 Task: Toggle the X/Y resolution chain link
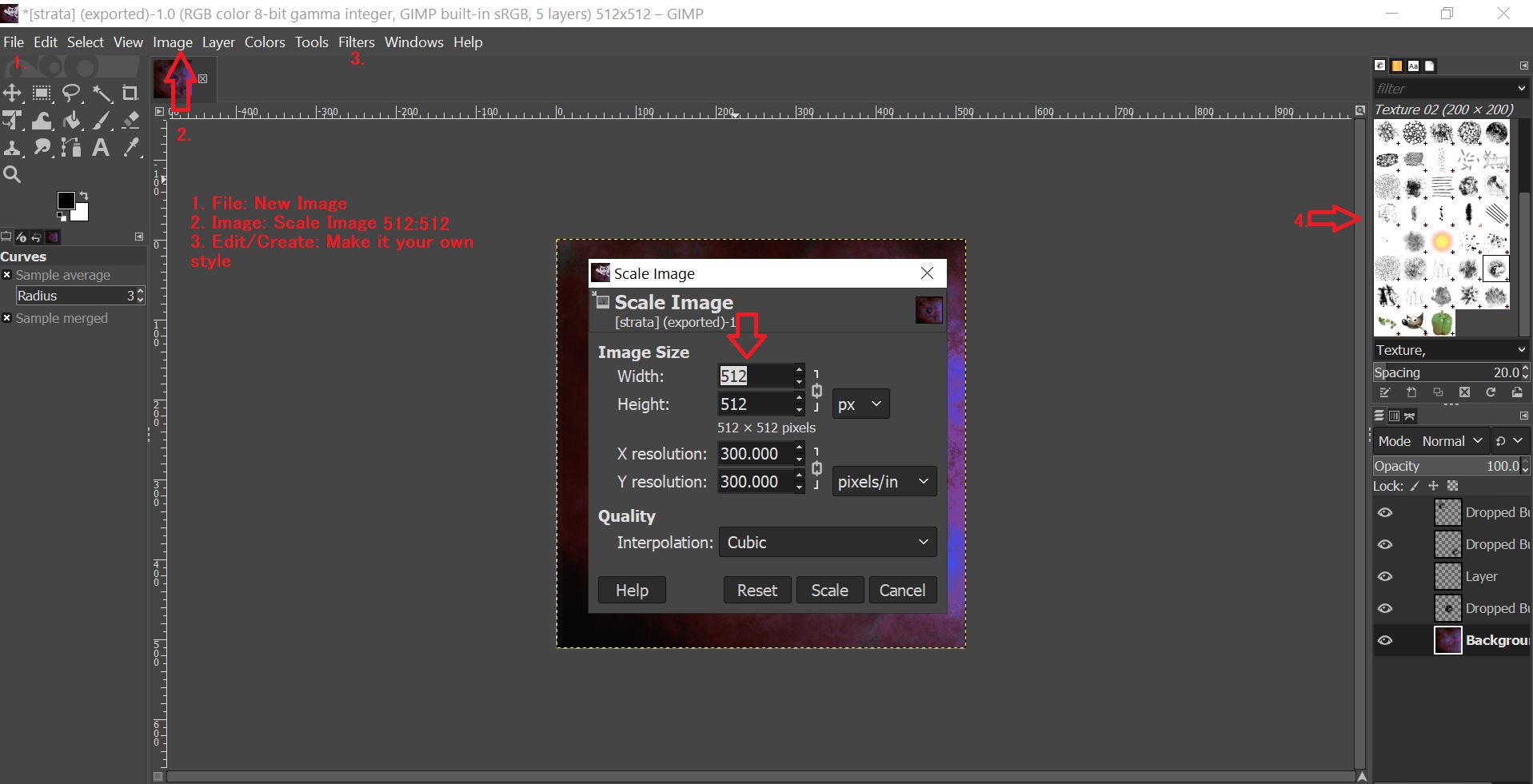(x=816, y=468)
